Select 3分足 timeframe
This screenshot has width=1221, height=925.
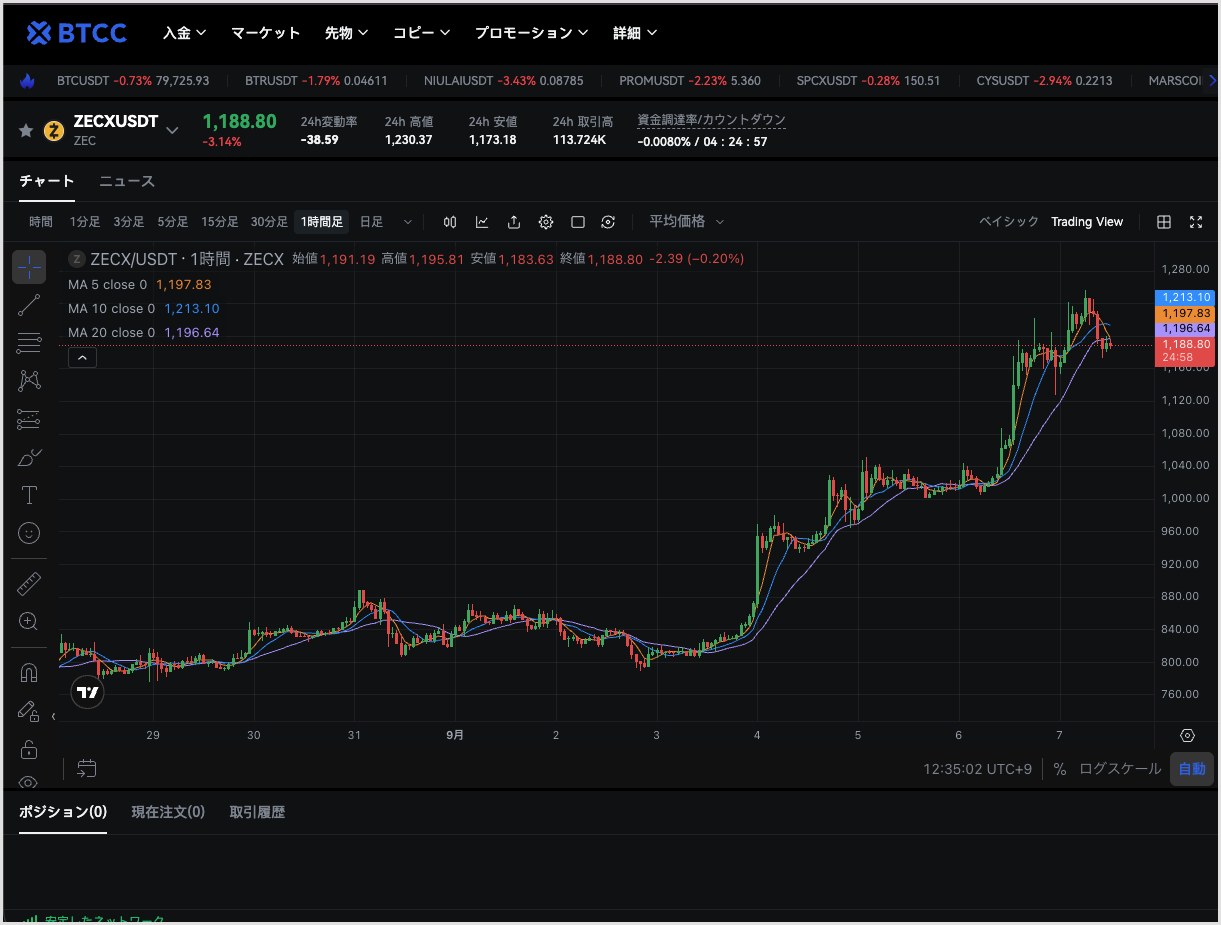tap(129, 222)
